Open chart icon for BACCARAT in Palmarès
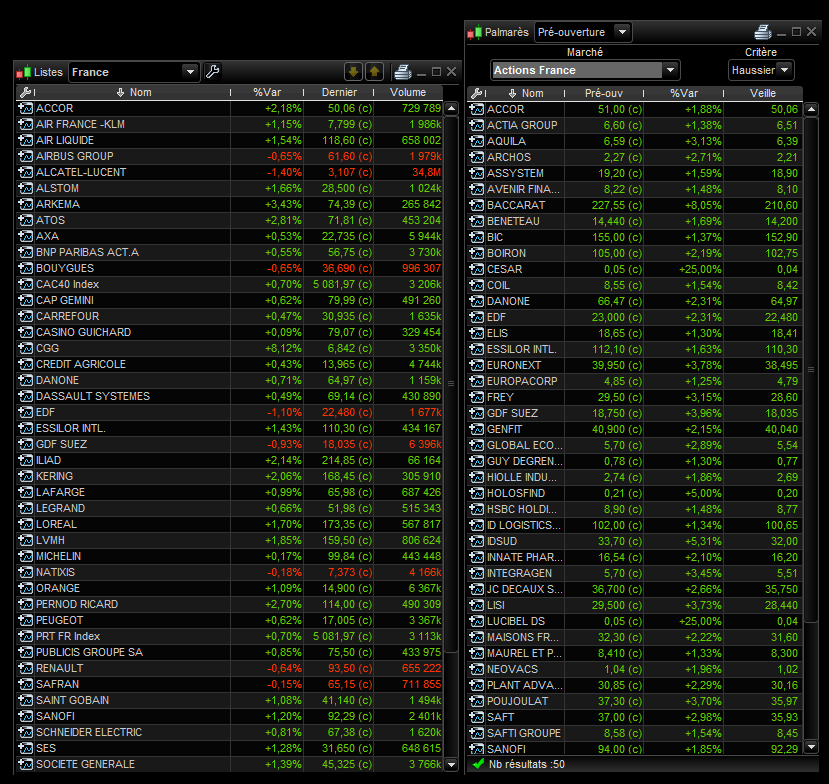The width and height of the screenshot is (829, 784). coord(476,205)
